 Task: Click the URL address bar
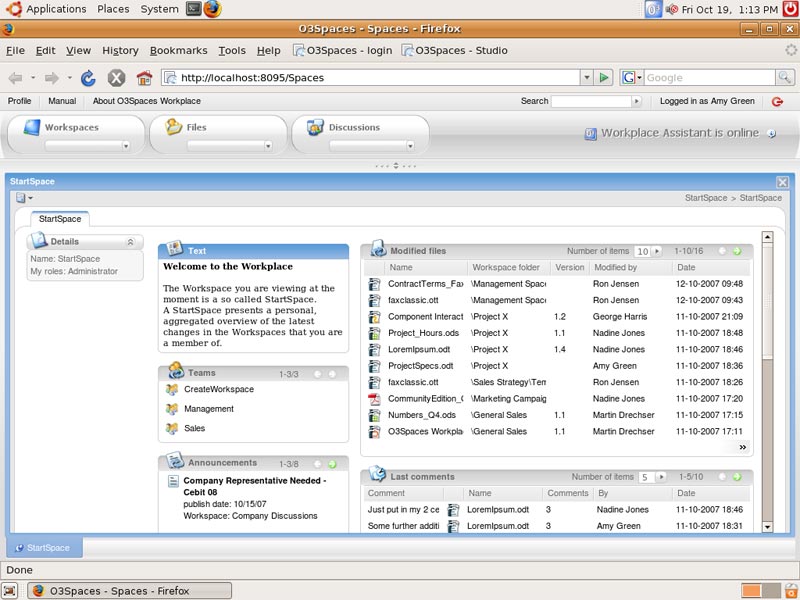point(371,78)
